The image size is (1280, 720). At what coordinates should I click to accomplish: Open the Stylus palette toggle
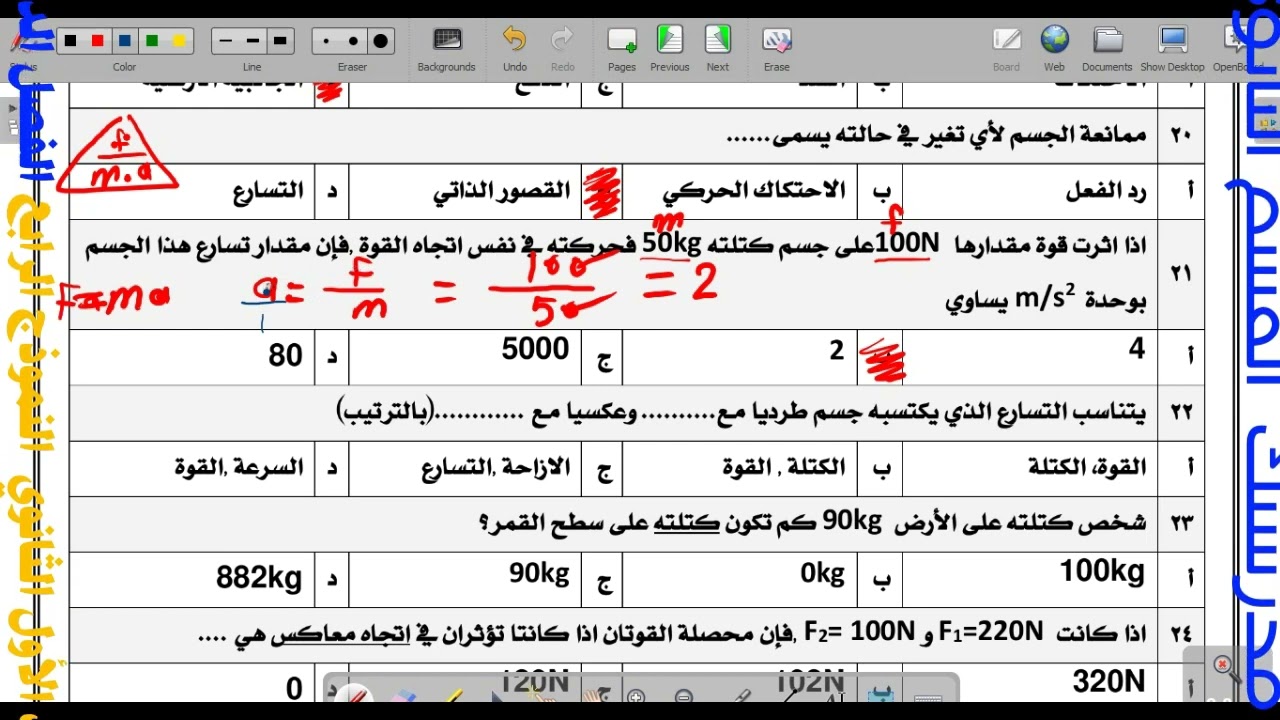click(x=22, y=49)
